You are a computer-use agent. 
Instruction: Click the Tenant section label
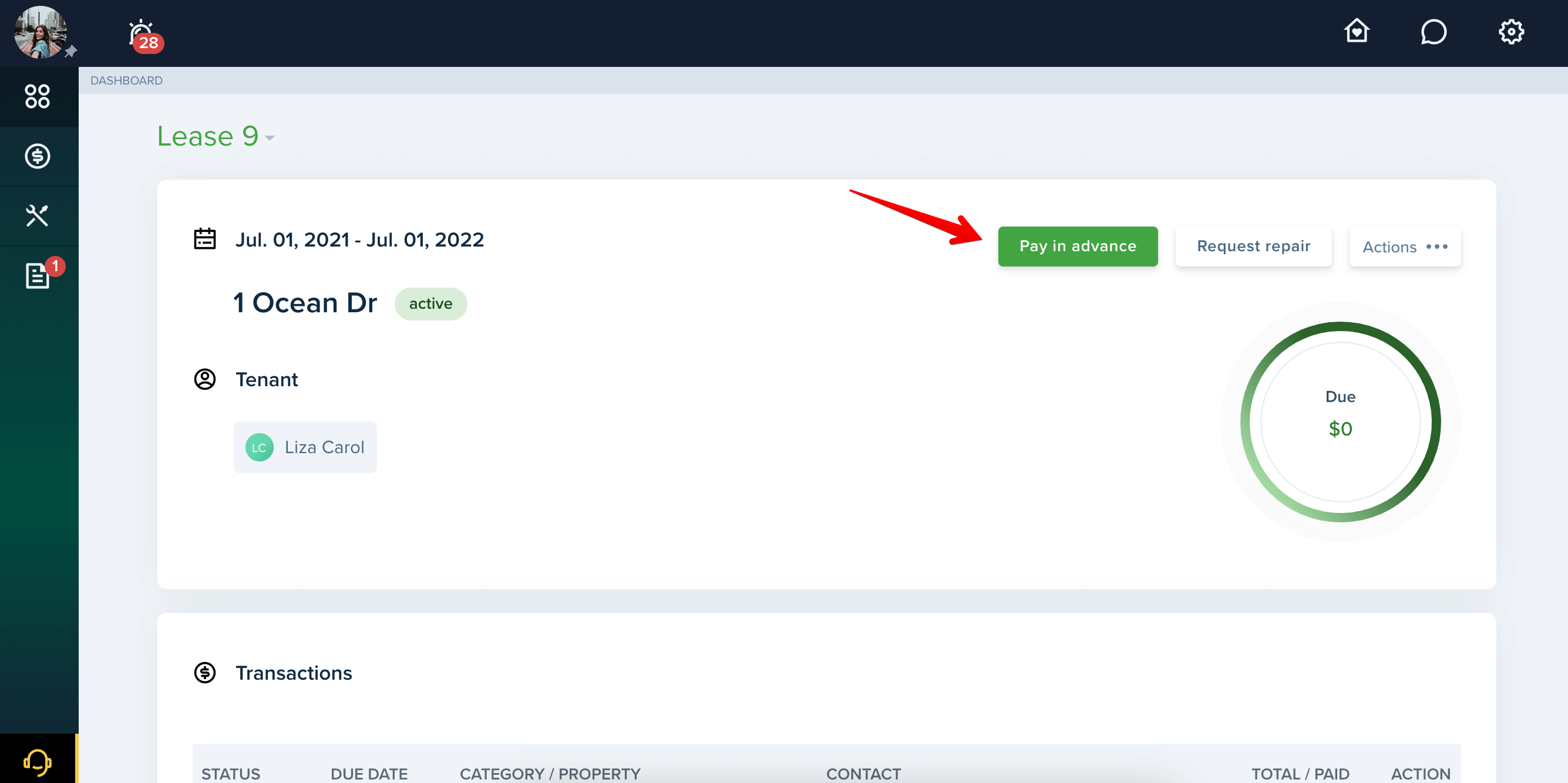coord(267,380)
